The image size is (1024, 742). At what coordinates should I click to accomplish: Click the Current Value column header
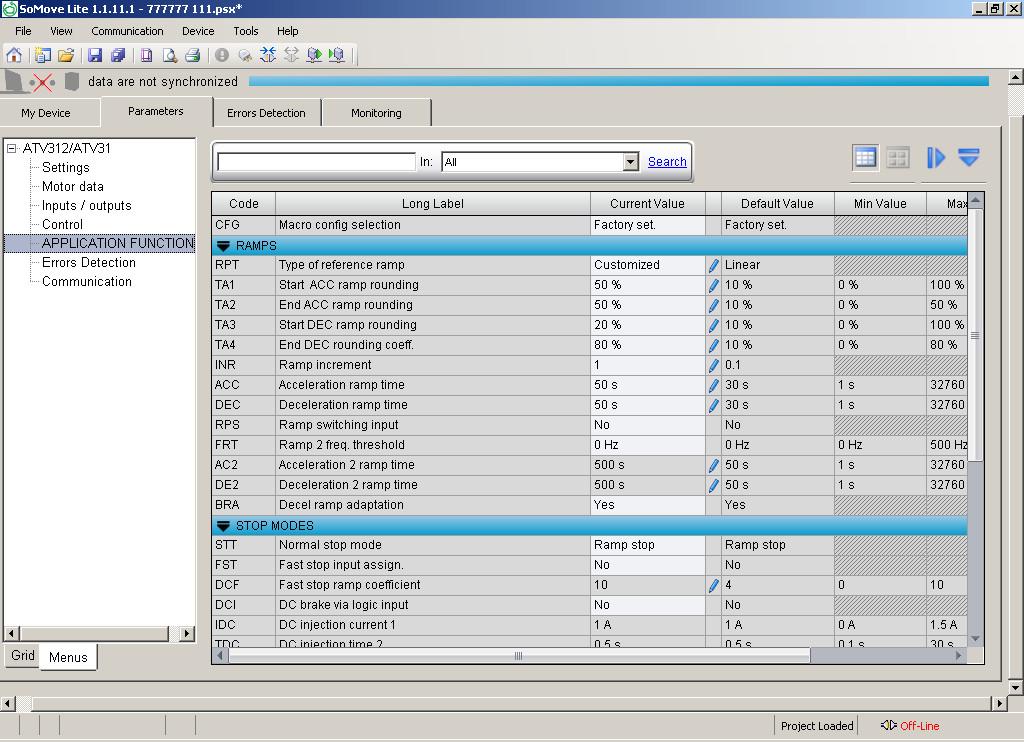(x=647, y=204)
